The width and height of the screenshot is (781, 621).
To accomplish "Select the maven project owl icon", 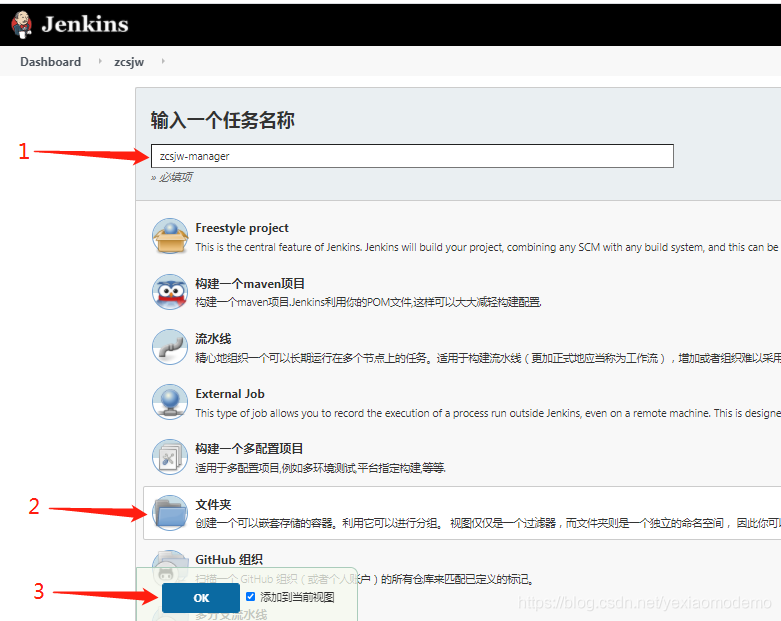I will 170,292.
